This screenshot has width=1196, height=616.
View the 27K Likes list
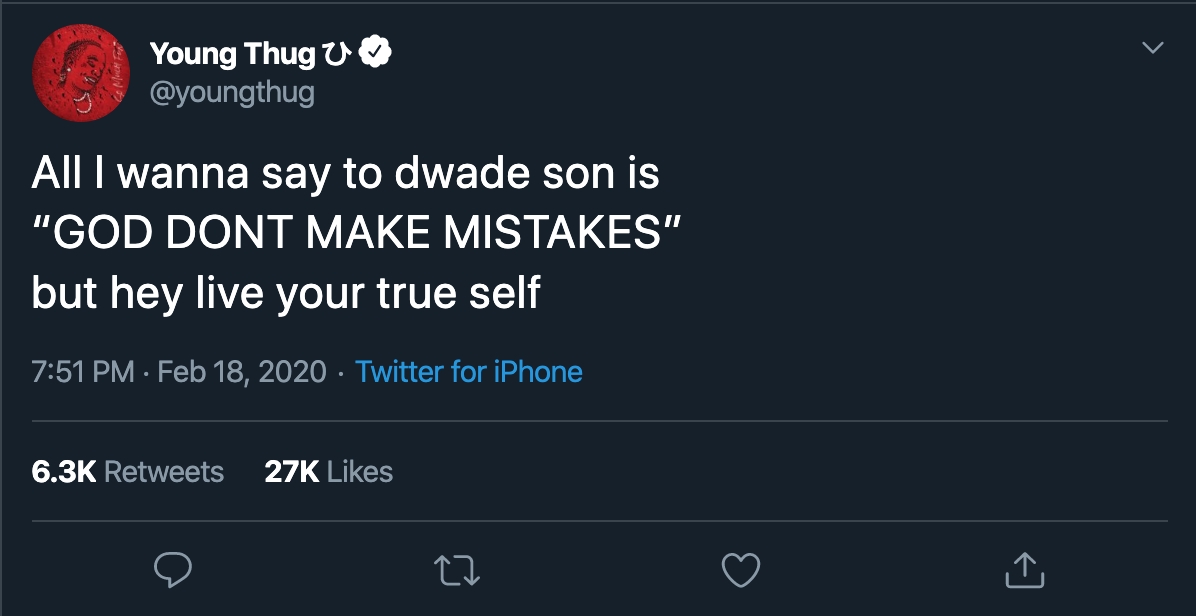pyautogui.click(x=328, y=472)
